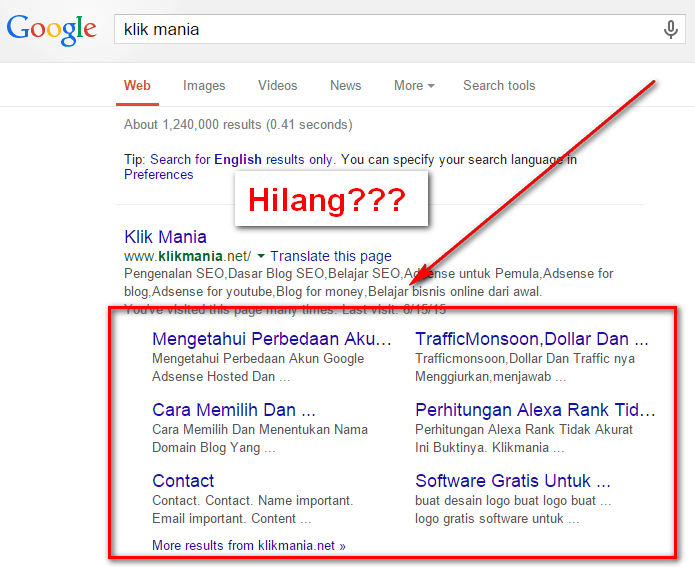Screen dimensions: 695x567
Task: Open Software Gratis Untuk ... sitelink
Action: click(513, 481)
